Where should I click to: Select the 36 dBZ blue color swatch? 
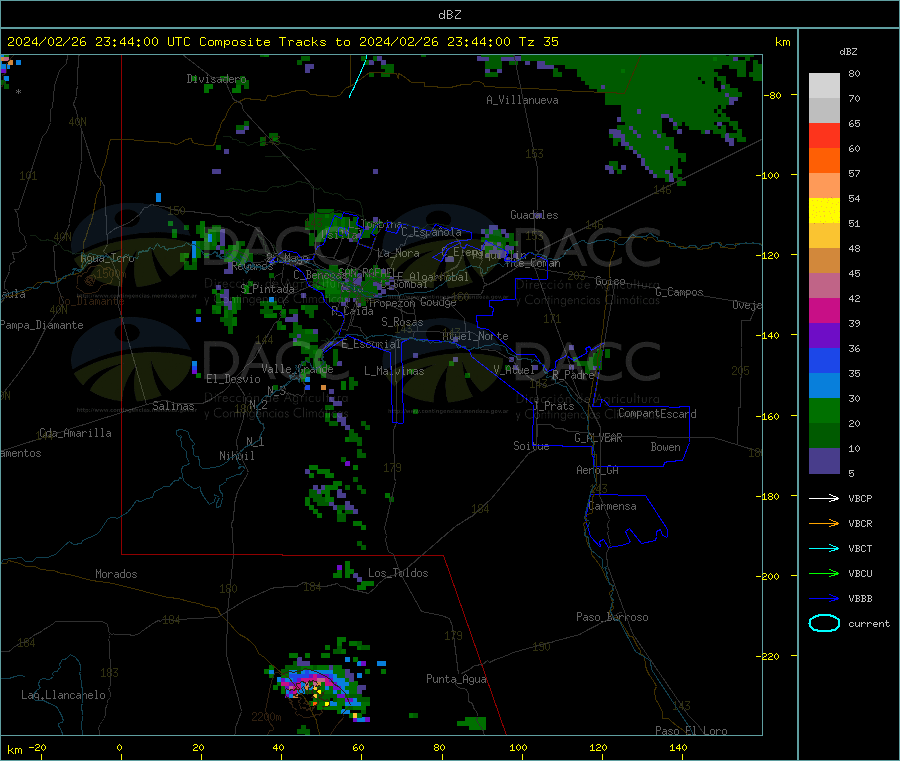(824, 360)
